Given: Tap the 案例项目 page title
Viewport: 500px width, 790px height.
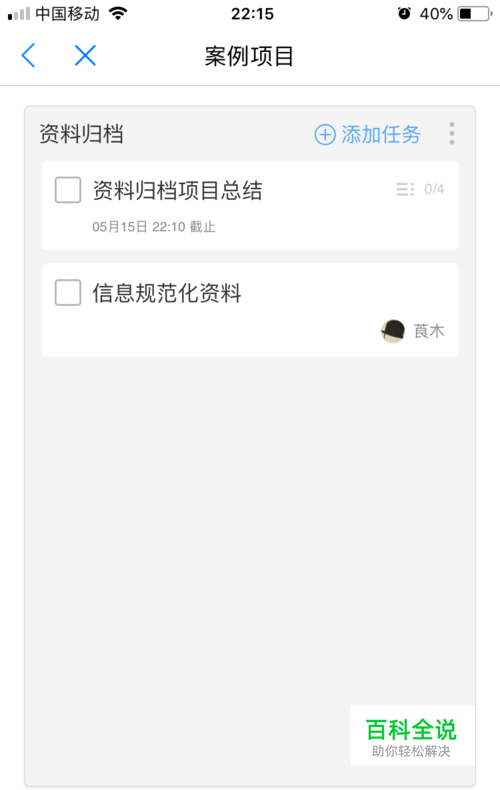Looking at the screenshot, I should [x=249, y=56].
